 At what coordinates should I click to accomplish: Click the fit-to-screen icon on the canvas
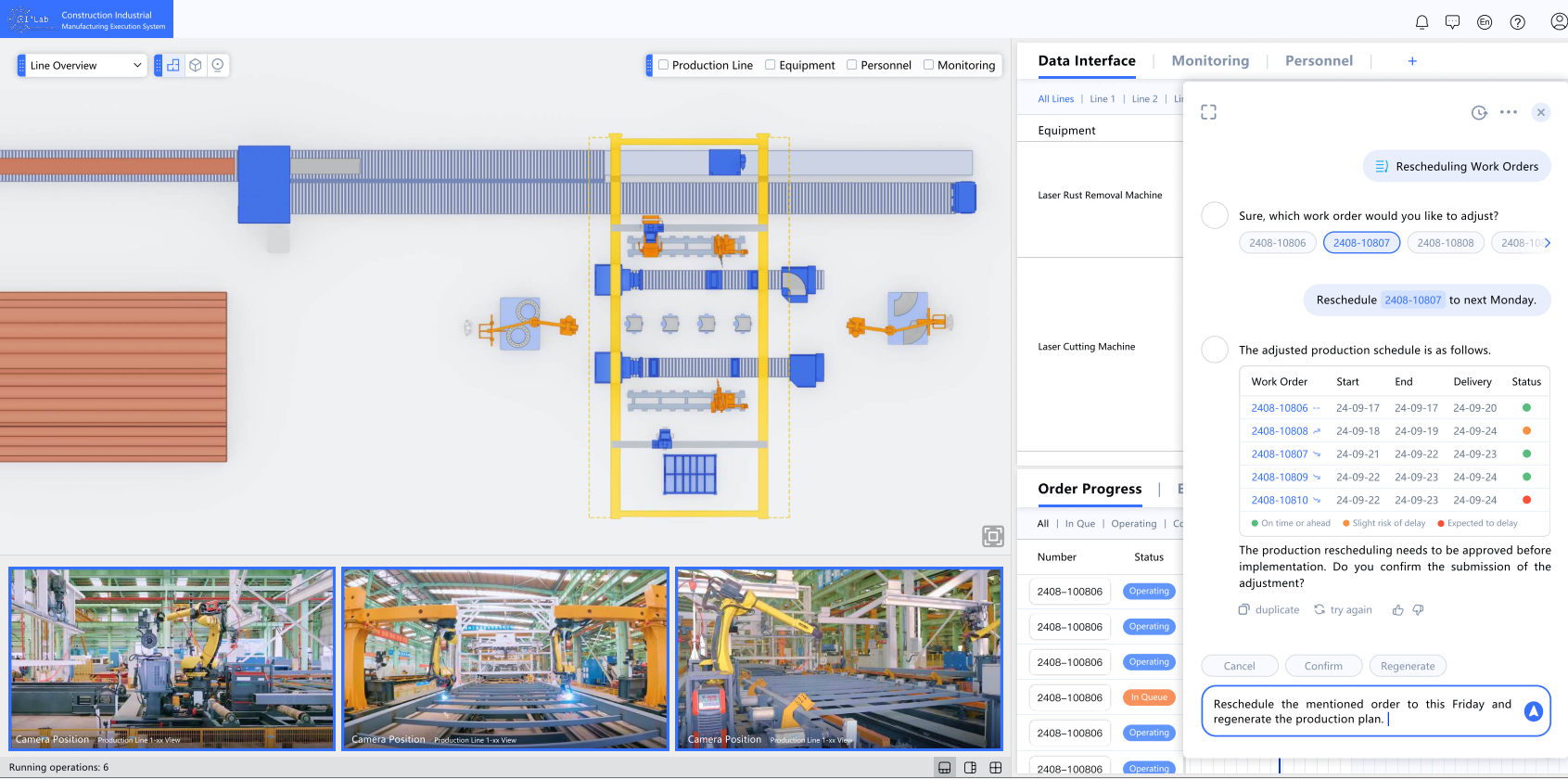click(x=992, y=536)
